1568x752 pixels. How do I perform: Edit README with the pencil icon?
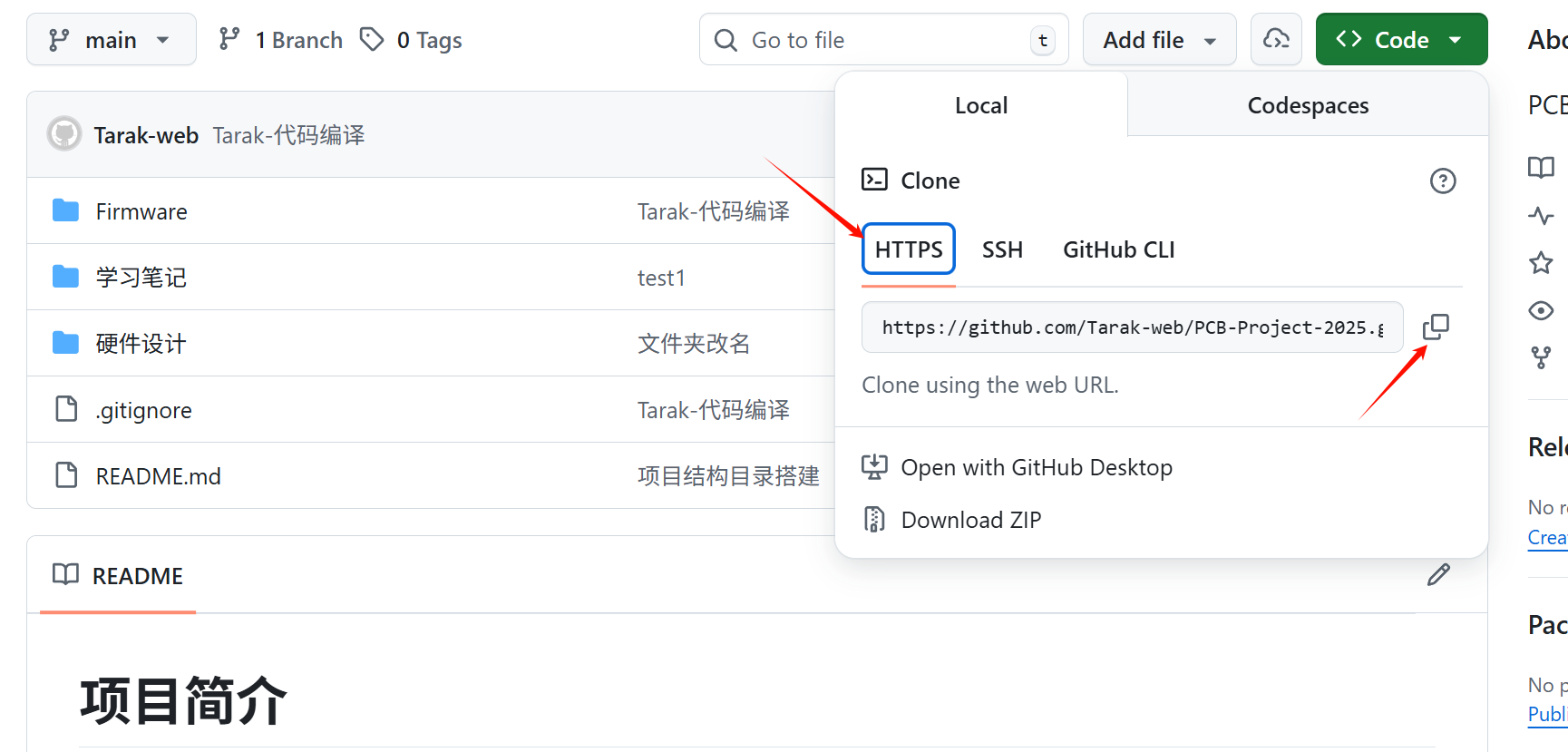click(1438, 575)
